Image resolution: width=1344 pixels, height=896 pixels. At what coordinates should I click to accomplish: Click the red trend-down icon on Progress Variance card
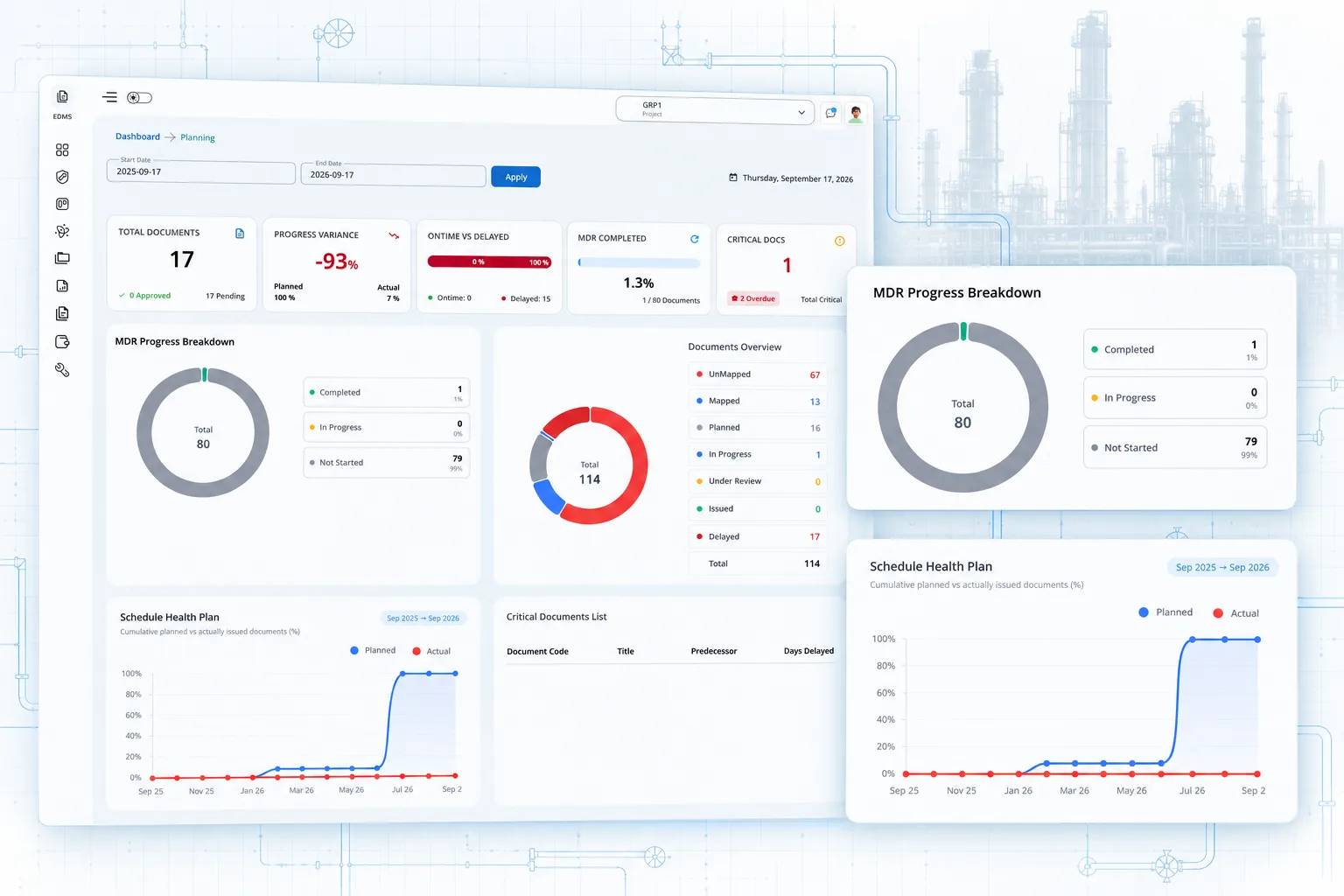(394, 235)
